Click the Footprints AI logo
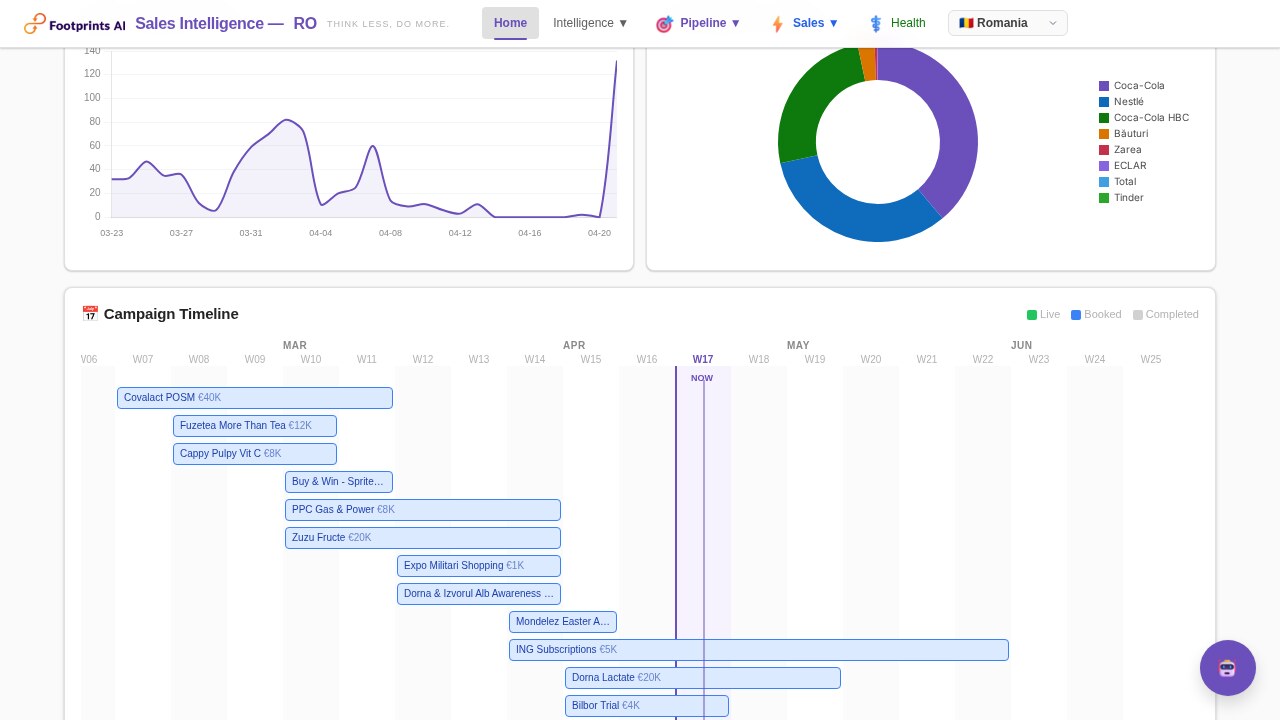The image size is (1280, 720). (x=75, y=23)
